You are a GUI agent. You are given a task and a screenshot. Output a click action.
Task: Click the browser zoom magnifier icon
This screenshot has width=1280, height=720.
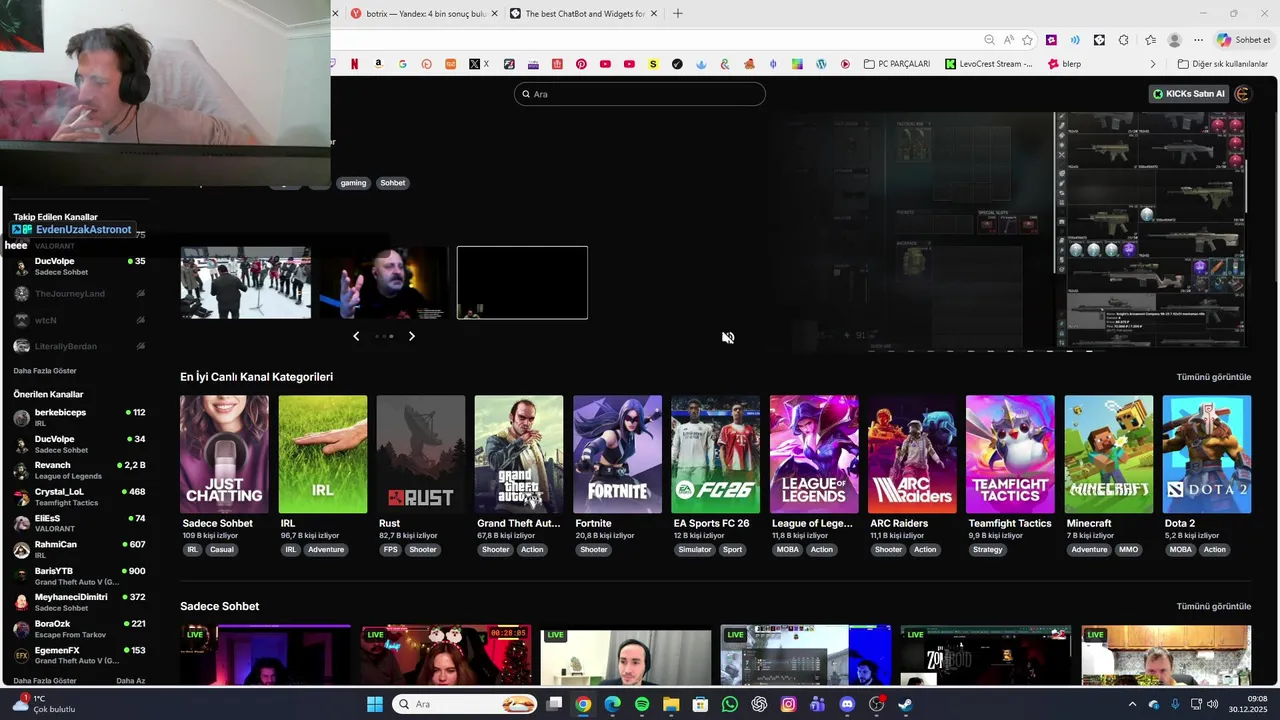pyautogui.click(x=989, y=40)
